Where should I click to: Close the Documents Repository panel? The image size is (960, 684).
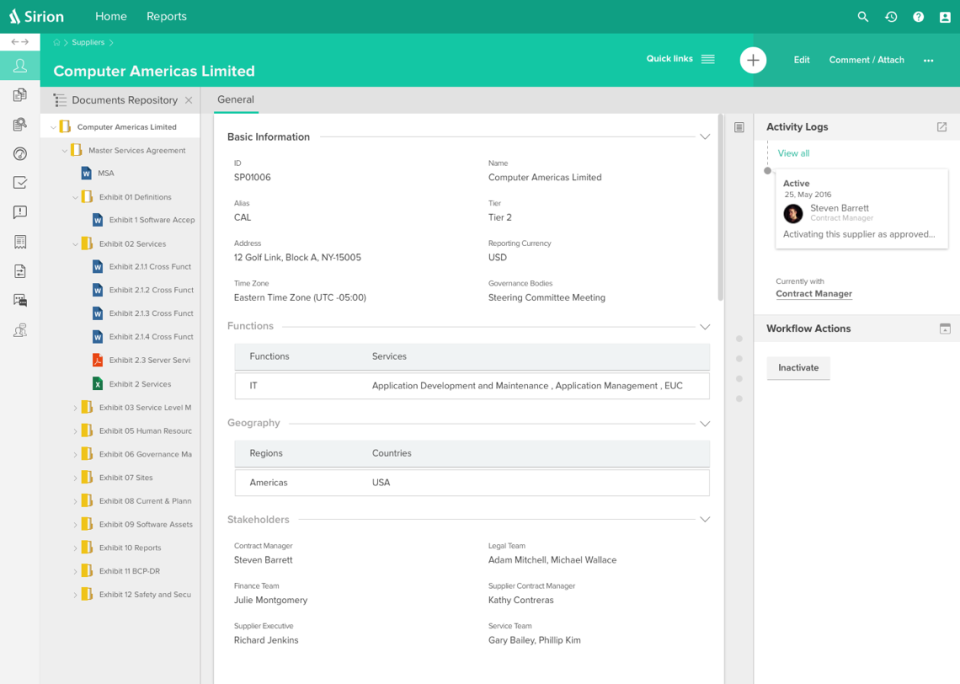pos(189,100)
